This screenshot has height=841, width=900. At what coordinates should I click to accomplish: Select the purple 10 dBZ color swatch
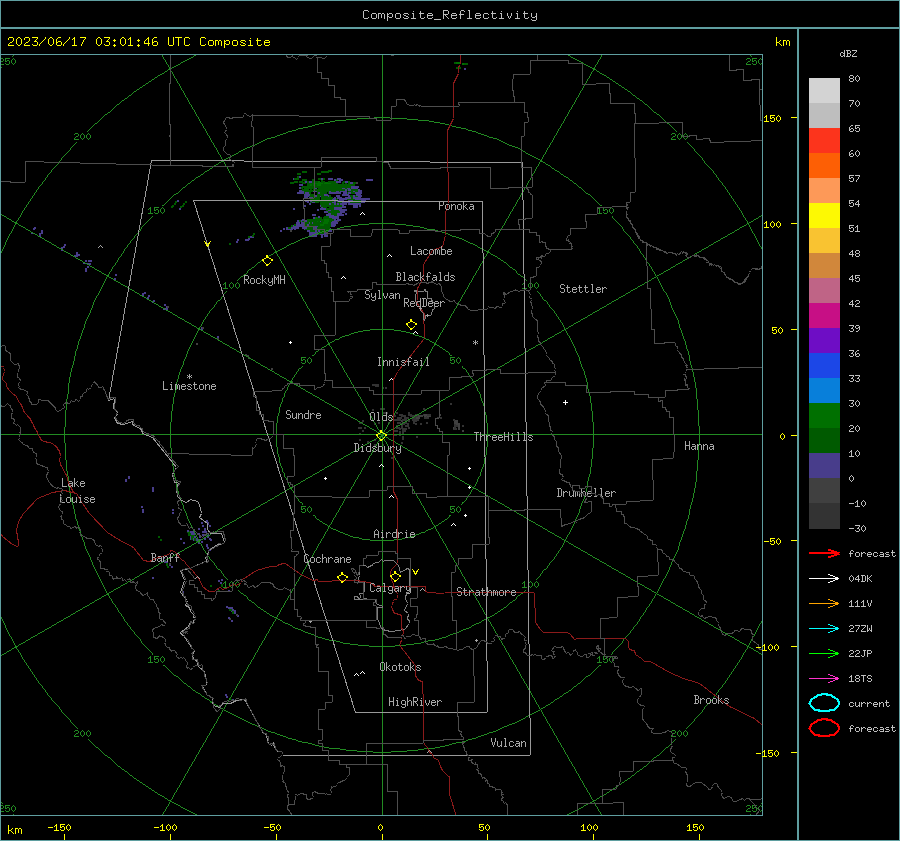click(824, 465)
